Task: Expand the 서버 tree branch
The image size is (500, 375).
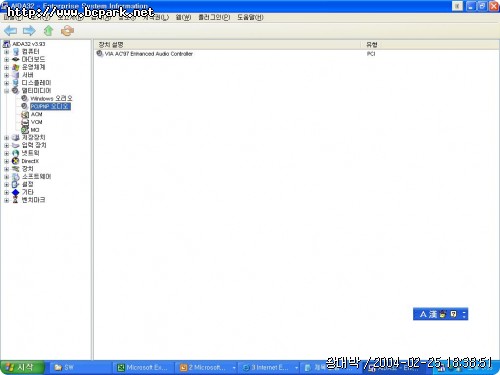Action: [x=6, y=75]
